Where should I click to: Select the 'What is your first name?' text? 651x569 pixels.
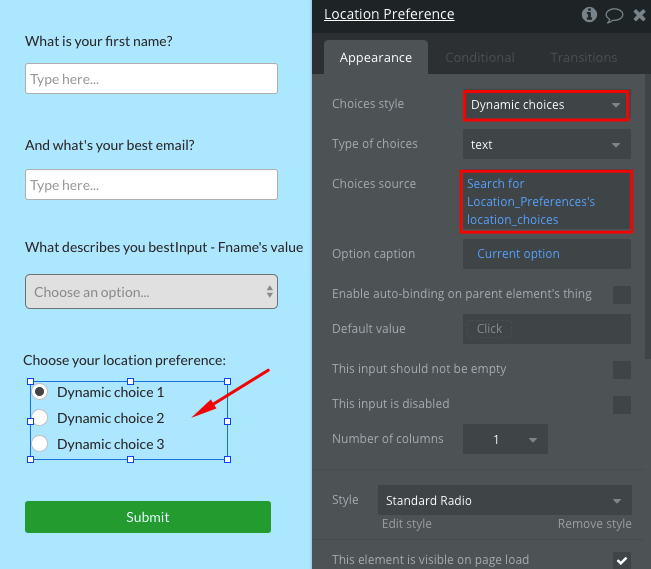click(x=99, y=42)
